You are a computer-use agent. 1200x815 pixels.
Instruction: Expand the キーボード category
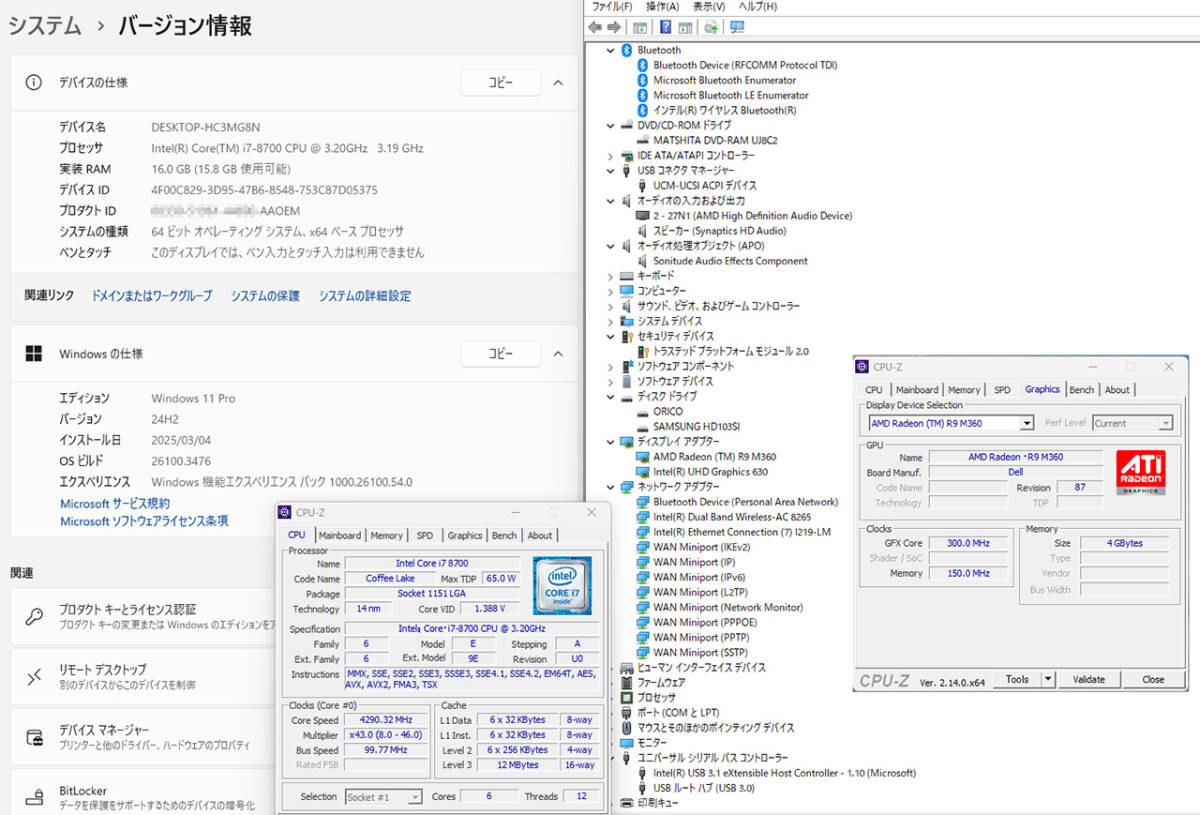click(x=611, y=276)
